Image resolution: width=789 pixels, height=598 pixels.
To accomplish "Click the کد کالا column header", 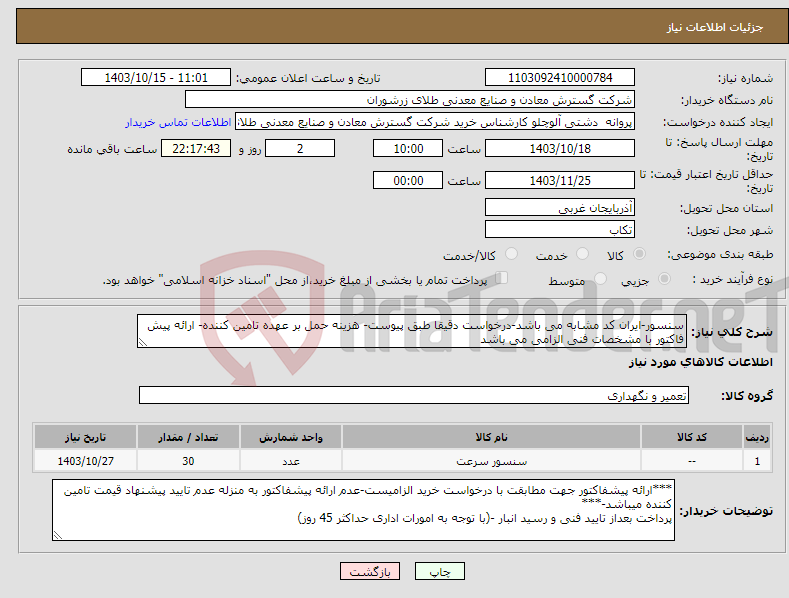I will (692, 437).
